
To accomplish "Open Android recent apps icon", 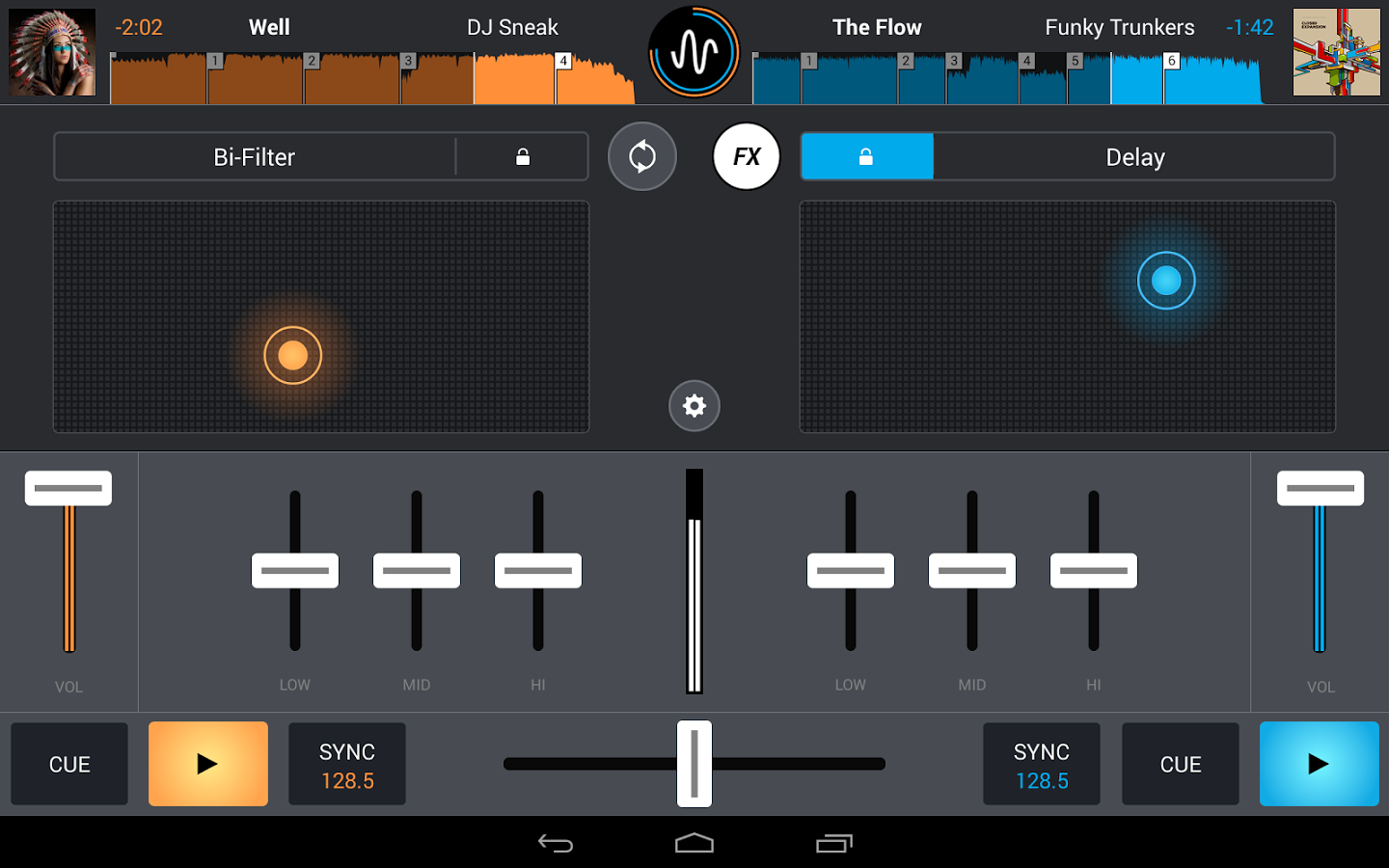I will pyautogui.click(x=833, y=843).
